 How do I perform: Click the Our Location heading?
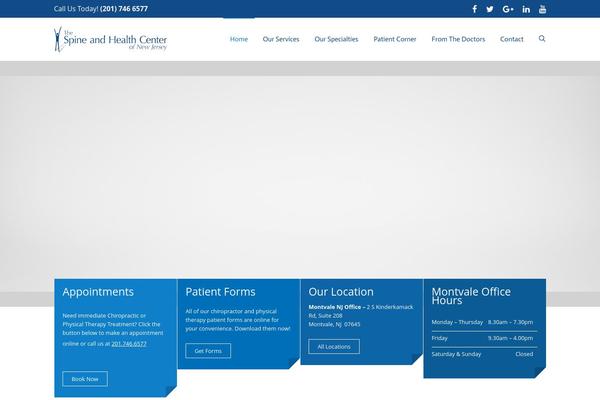[x=341, y=292]
